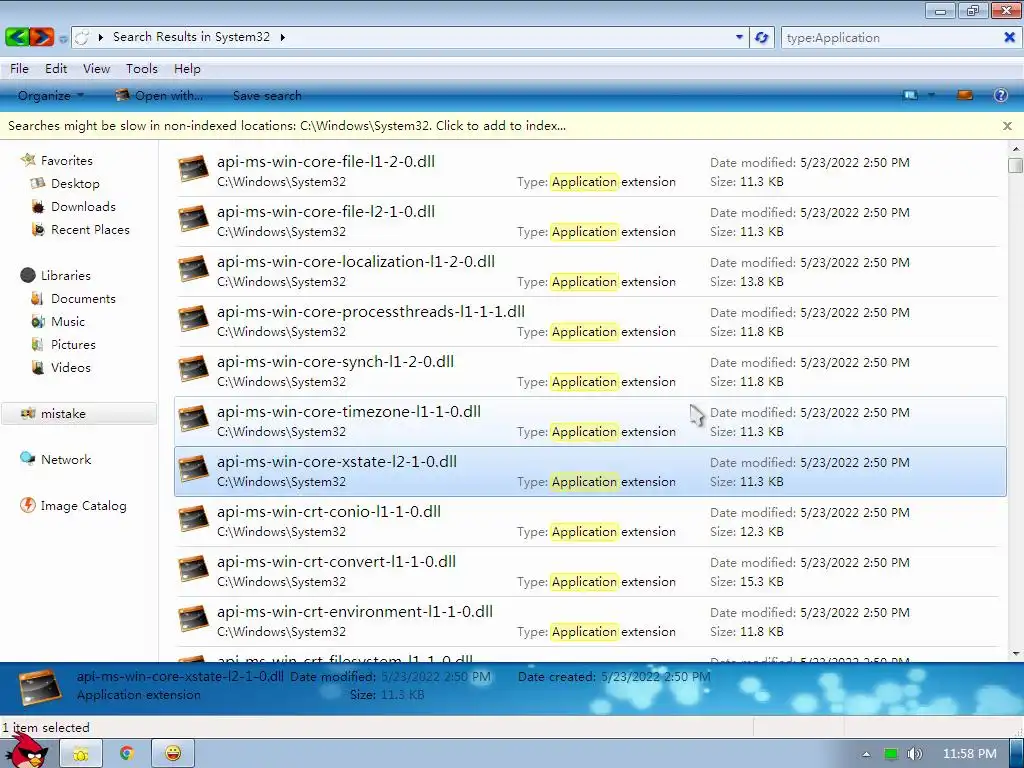Click the info bar to add location to index
The width and height of the screenshot is (1024, 768).
[x=287, y=125]
